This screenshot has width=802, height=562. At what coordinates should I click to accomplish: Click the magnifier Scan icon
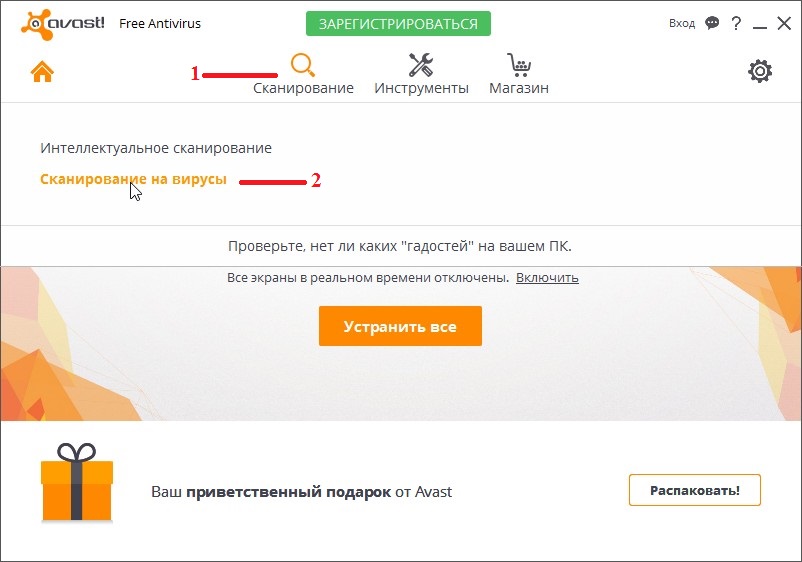(x=303, y=65)
